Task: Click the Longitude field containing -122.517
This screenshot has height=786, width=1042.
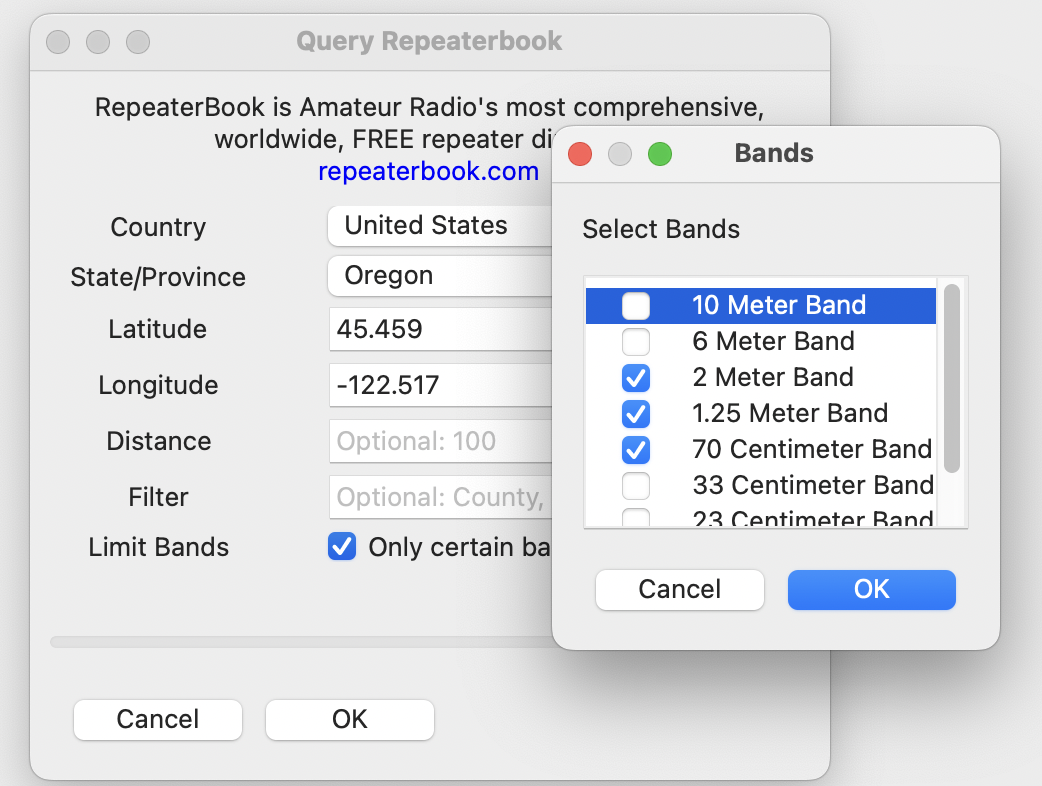Action: (441, 385)
